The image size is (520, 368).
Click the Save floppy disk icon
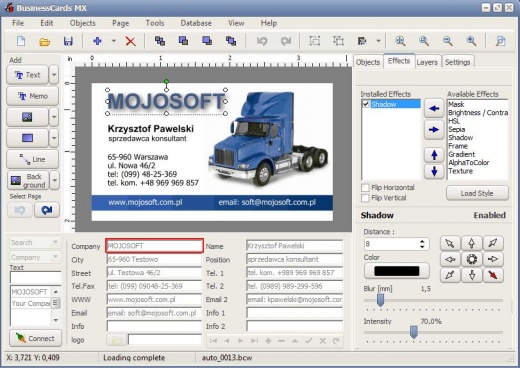point(68,41)
